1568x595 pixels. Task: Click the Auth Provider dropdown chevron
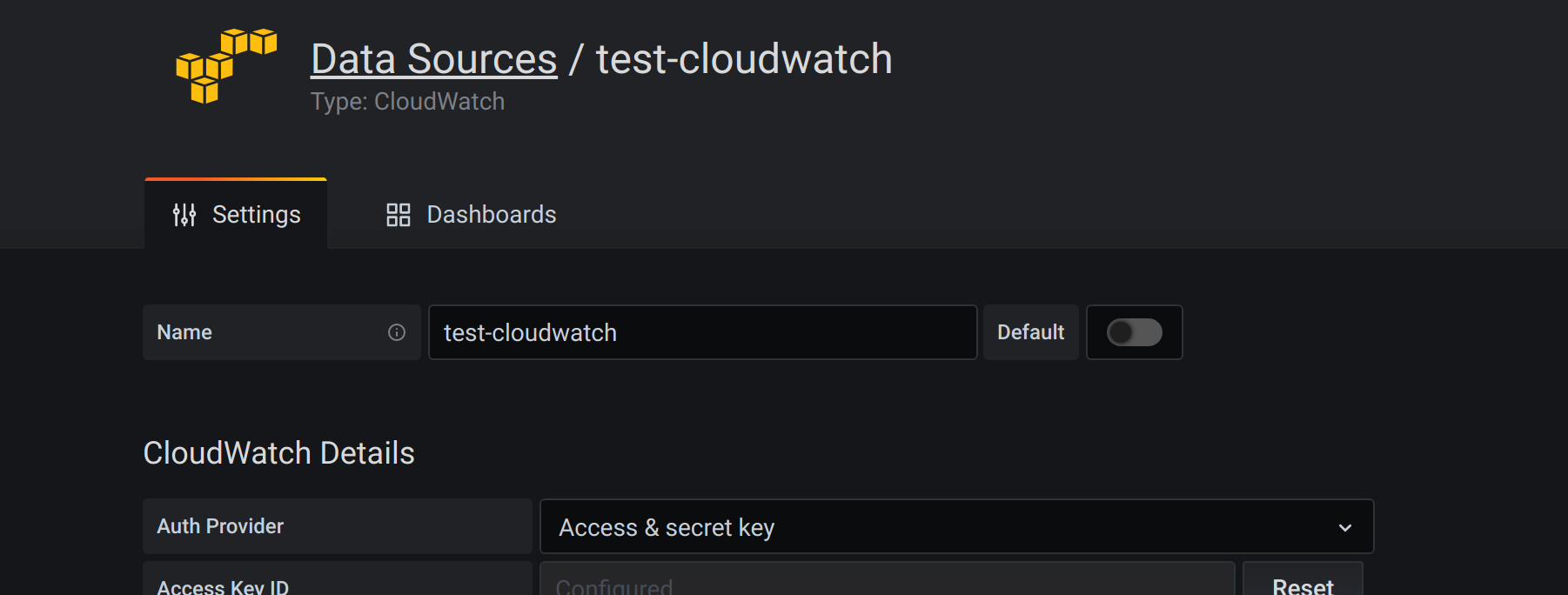coord(1346,526)
